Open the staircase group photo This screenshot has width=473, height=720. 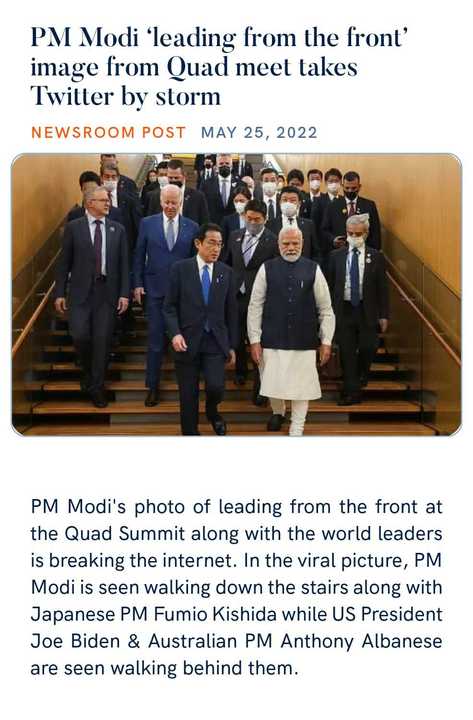[x=236, y=294]
